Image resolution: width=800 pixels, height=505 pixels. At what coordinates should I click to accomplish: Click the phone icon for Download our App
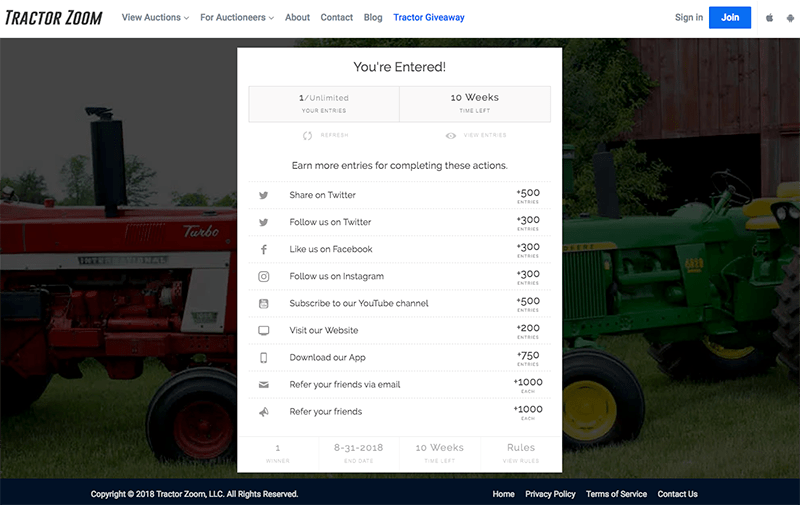[x=263, y=358]
